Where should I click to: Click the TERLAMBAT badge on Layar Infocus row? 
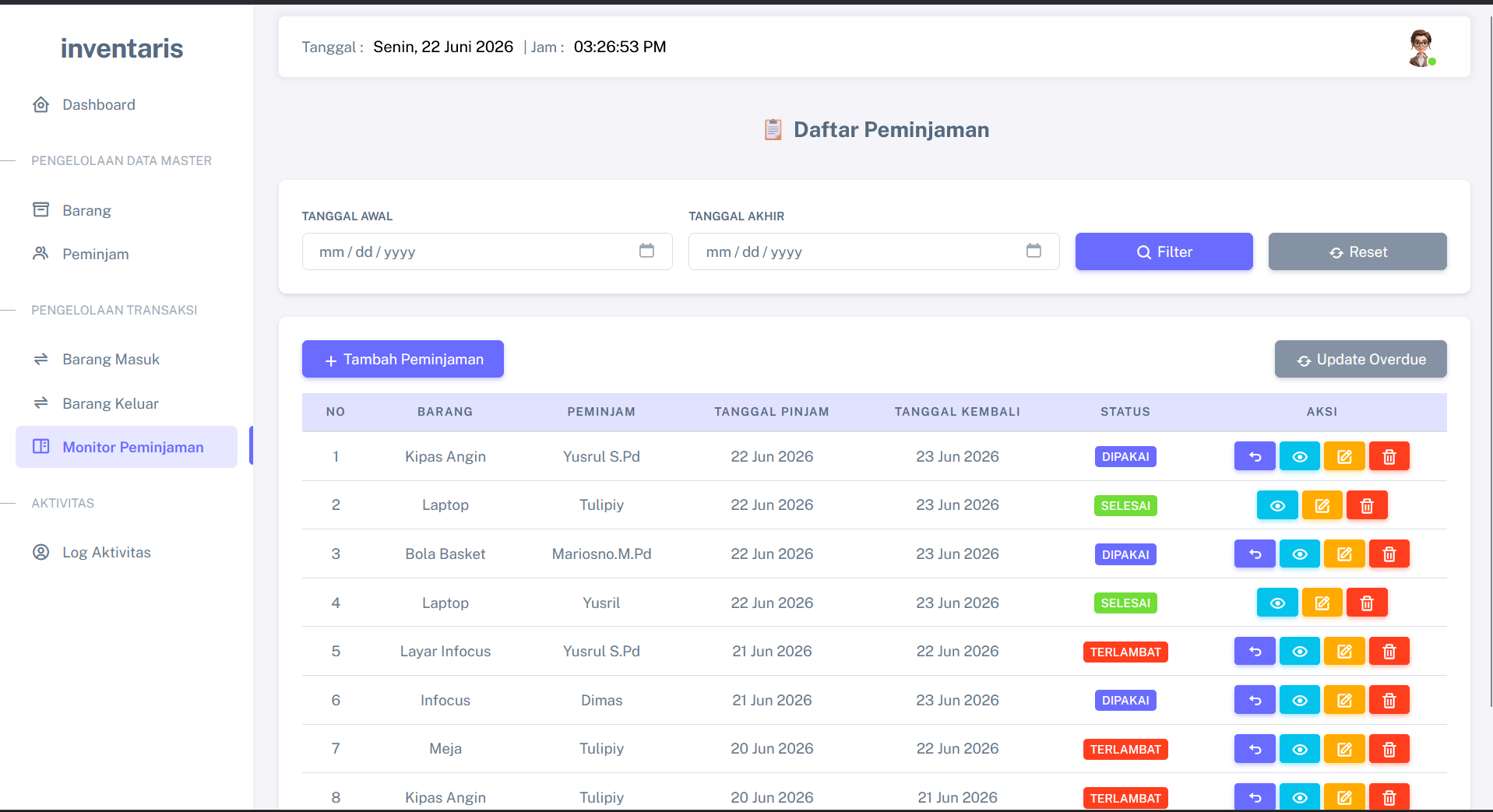coord(1125,652)
